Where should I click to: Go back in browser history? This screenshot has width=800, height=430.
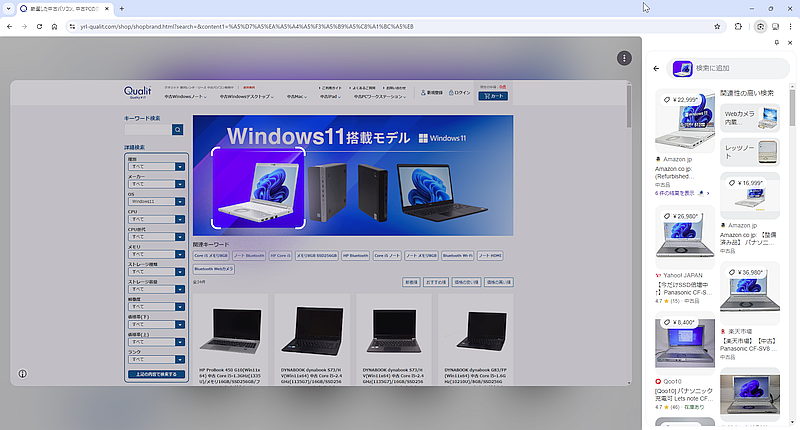point(9,27)
